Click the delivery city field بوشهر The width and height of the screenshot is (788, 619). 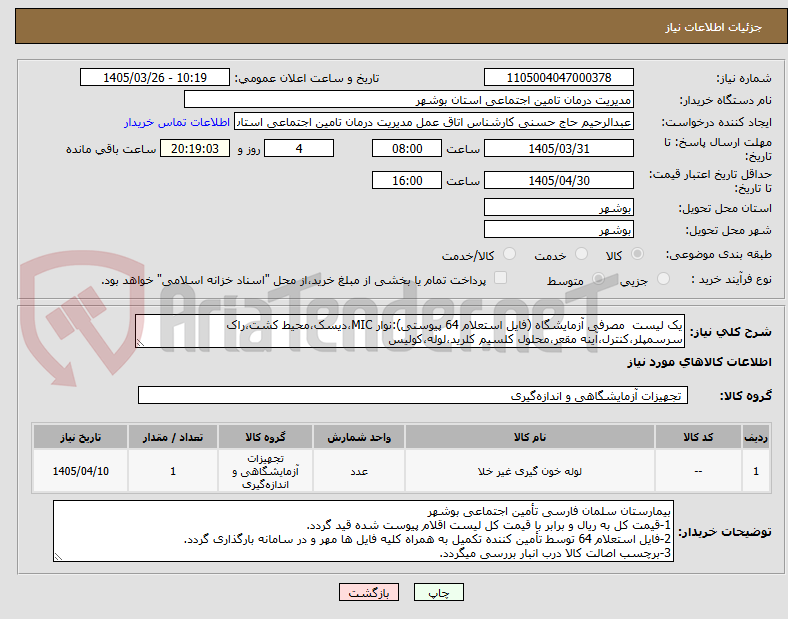point(559,230)
